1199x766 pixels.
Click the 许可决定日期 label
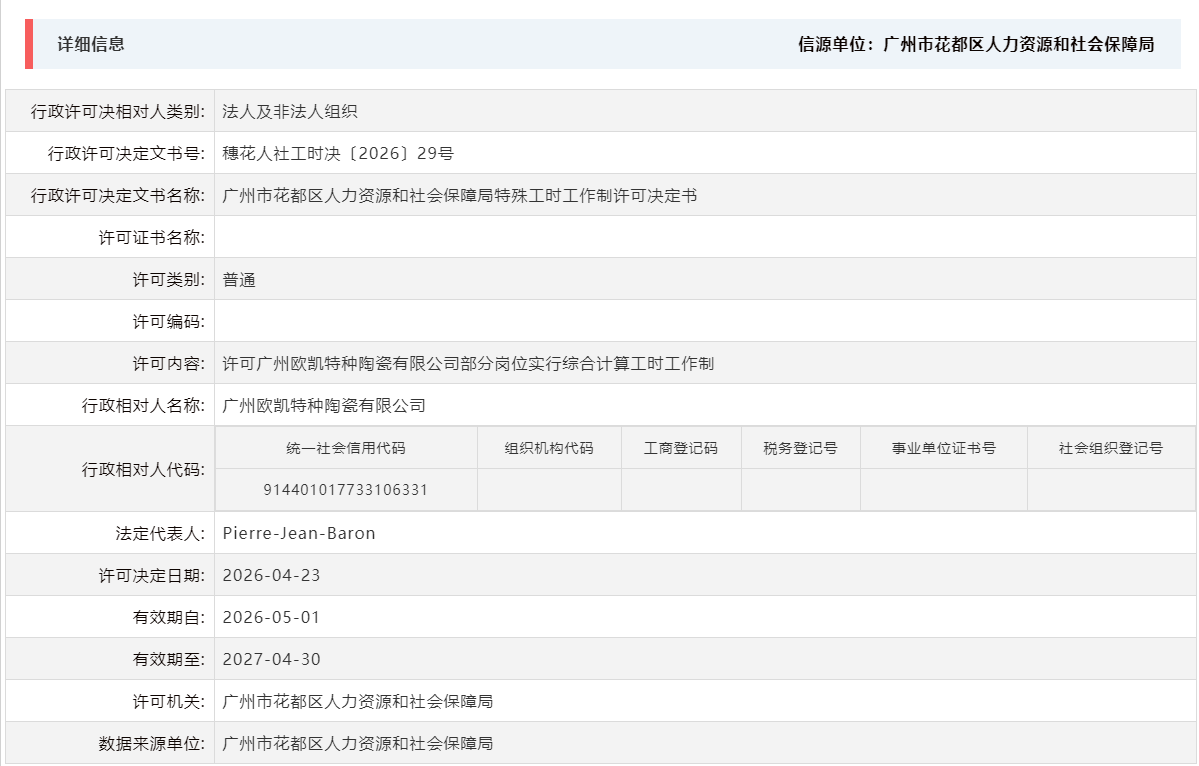coord(151,576)
